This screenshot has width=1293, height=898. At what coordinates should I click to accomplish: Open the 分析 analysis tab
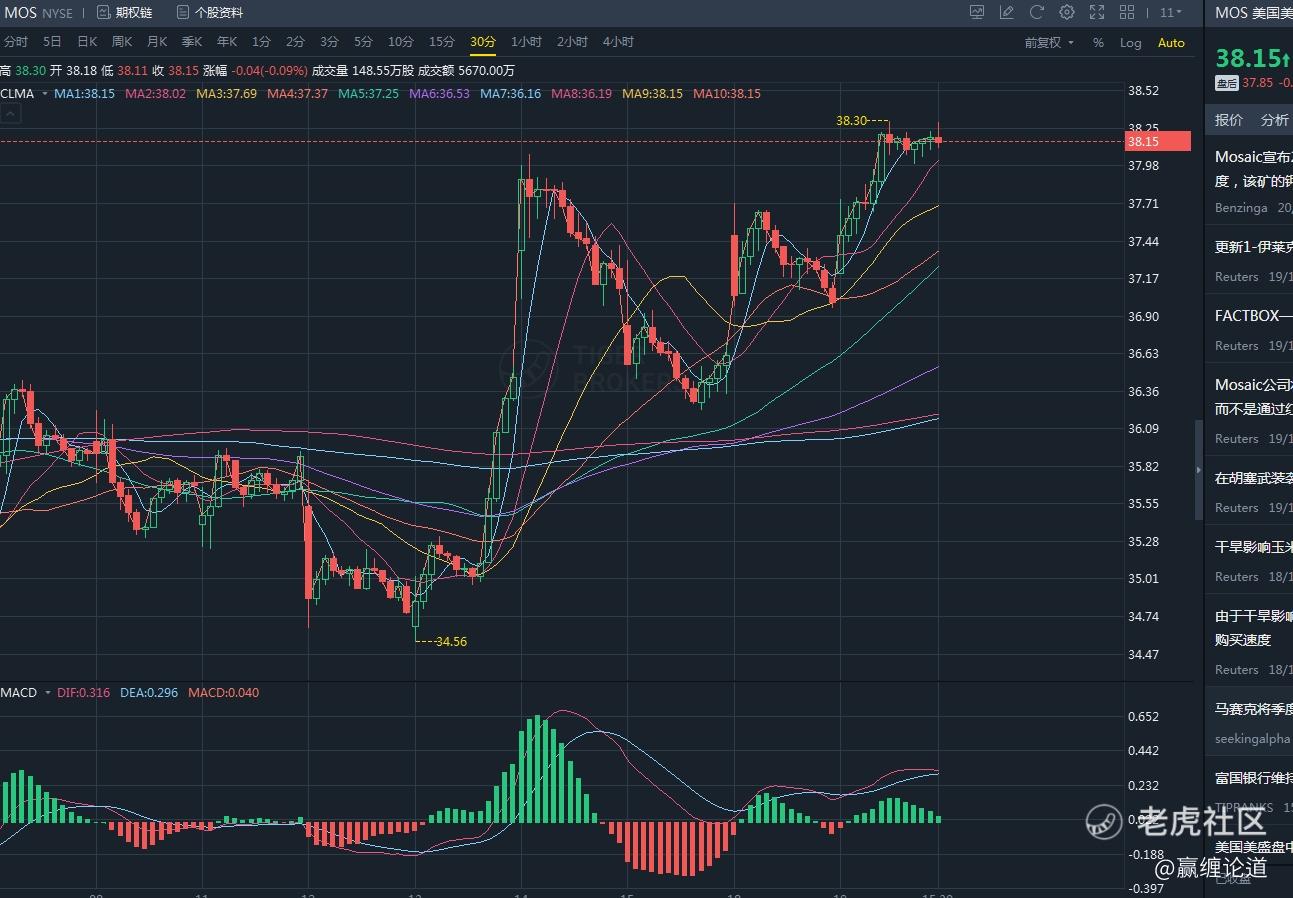(x=1275, y=120)
